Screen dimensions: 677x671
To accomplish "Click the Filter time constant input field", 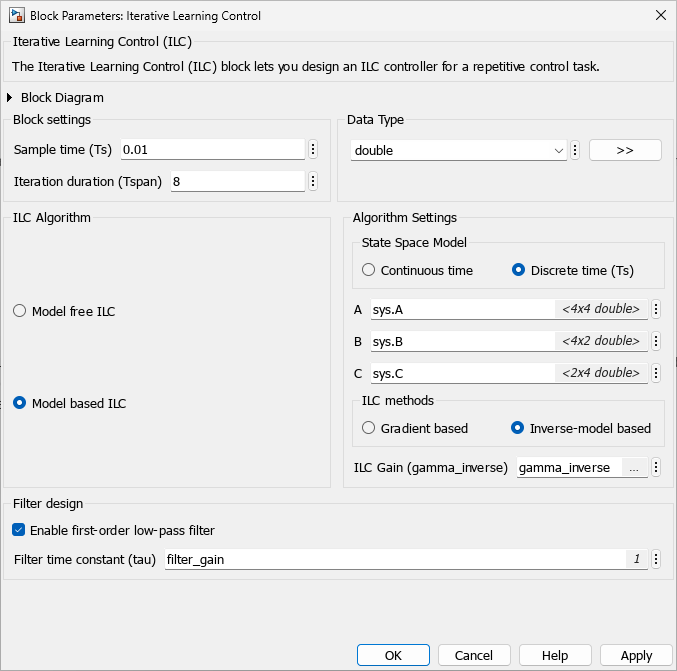I will [395, 560].
